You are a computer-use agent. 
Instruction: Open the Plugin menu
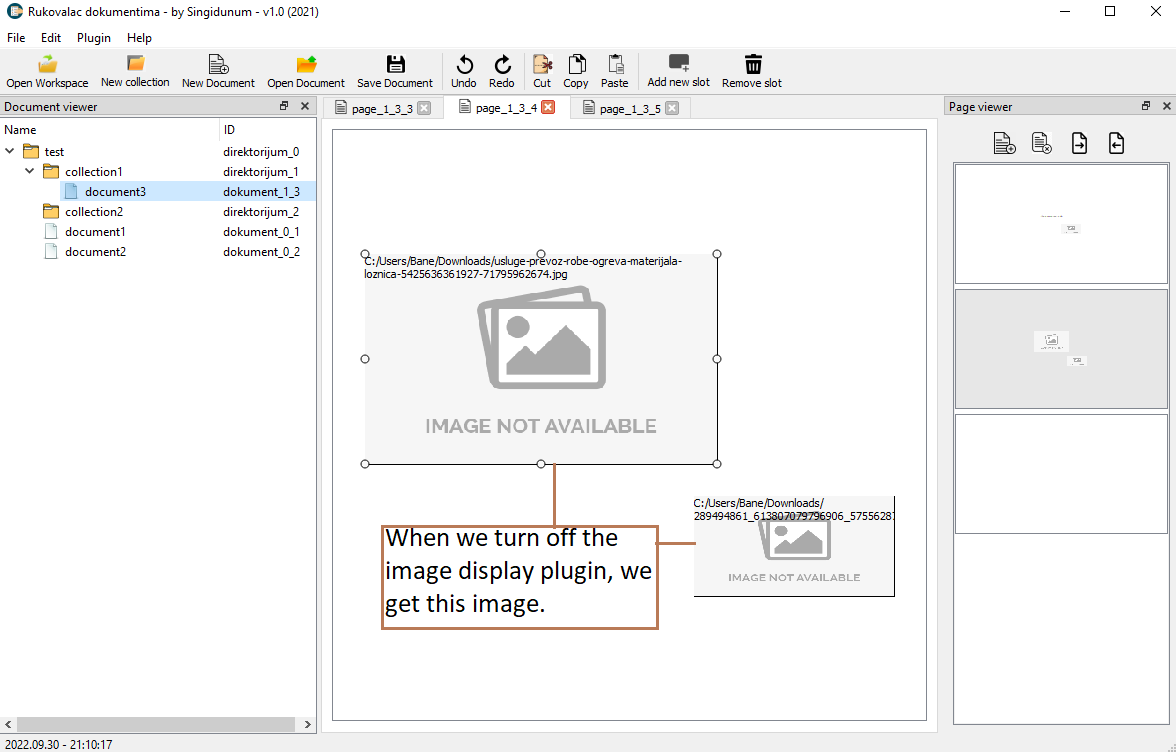click(x=93, y=38)
